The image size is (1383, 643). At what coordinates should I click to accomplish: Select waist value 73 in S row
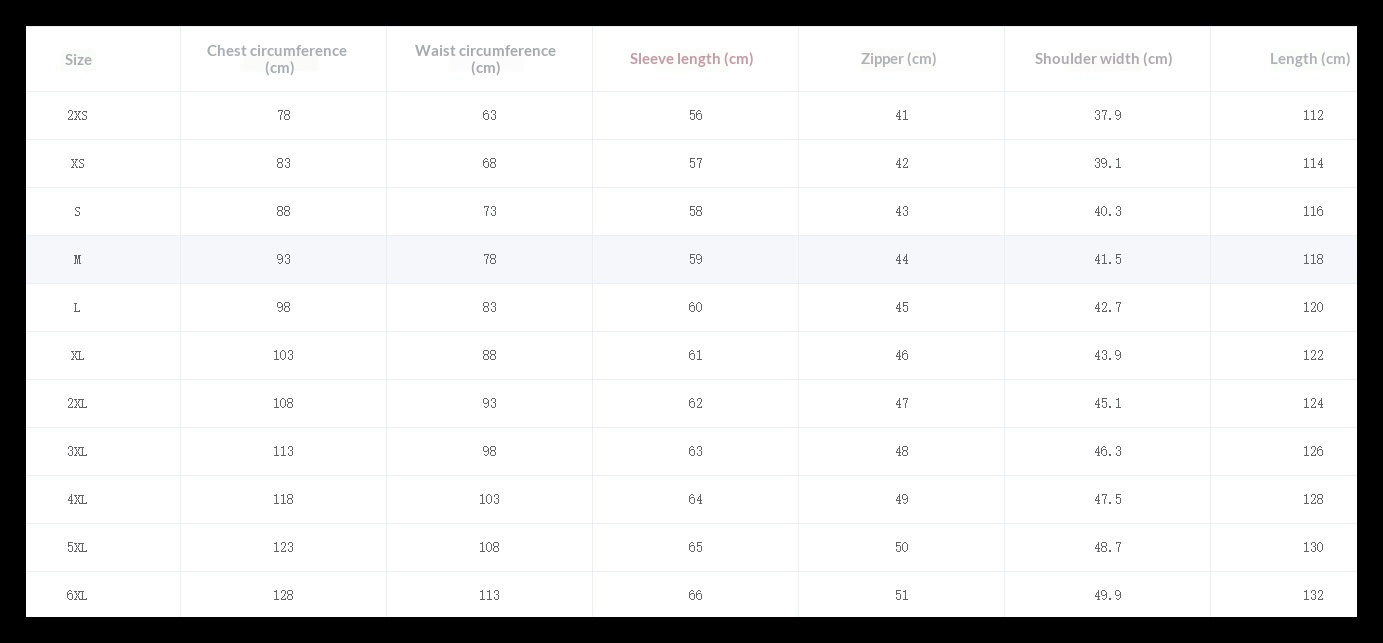pyautogui.click(x=489, y=211)
